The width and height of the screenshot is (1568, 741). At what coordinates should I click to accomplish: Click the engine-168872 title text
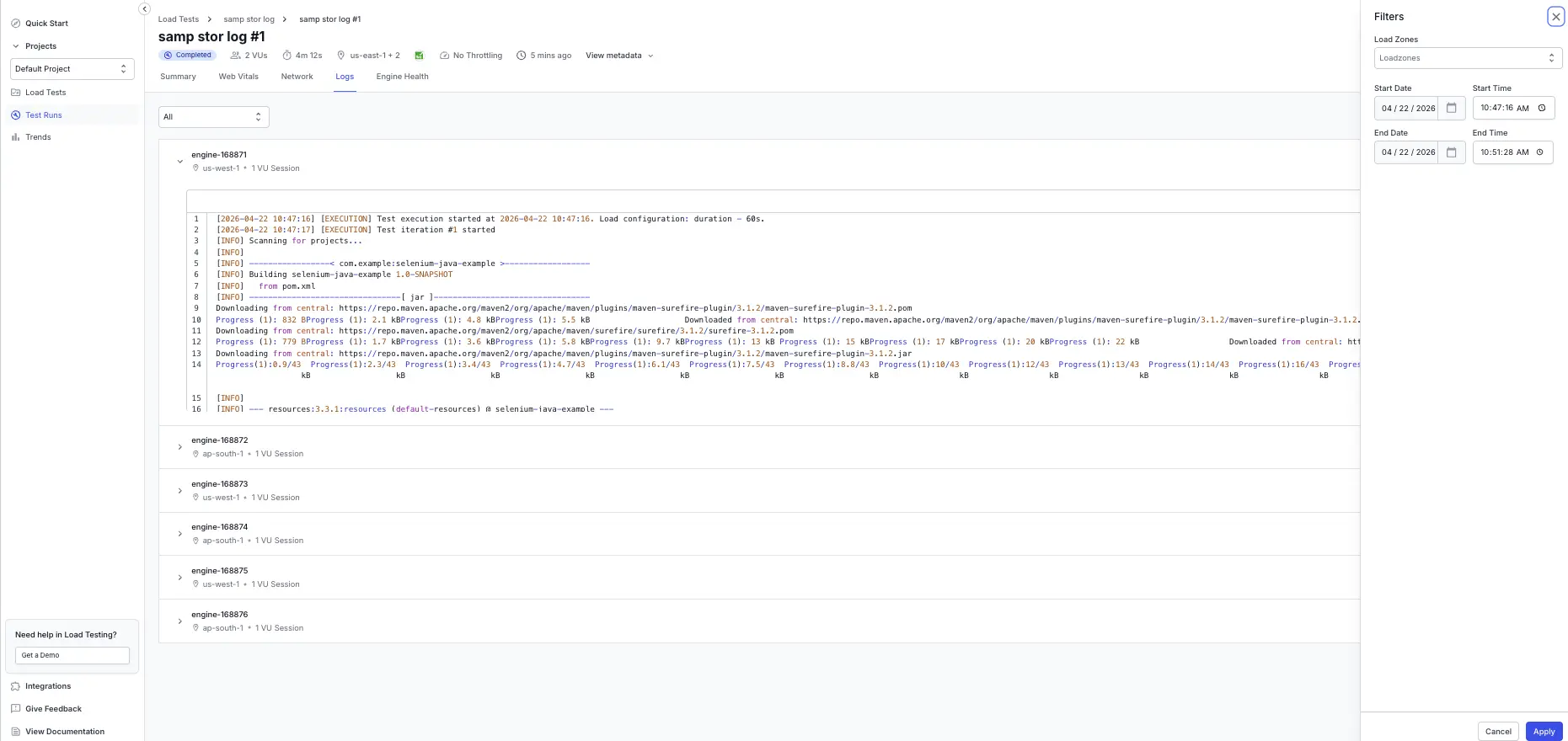219,440
